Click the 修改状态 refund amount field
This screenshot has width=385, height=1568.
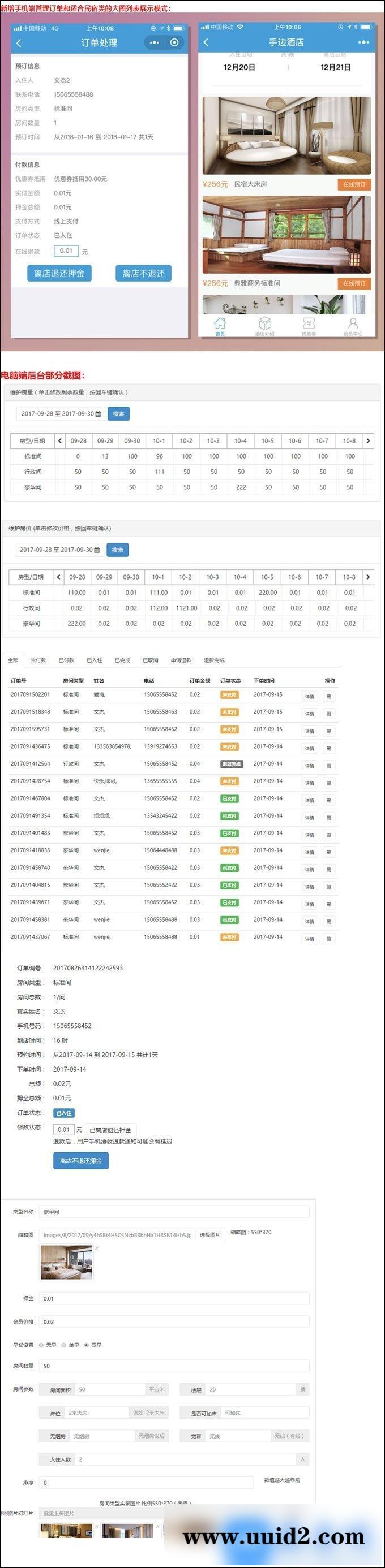tap(63, 1130)
